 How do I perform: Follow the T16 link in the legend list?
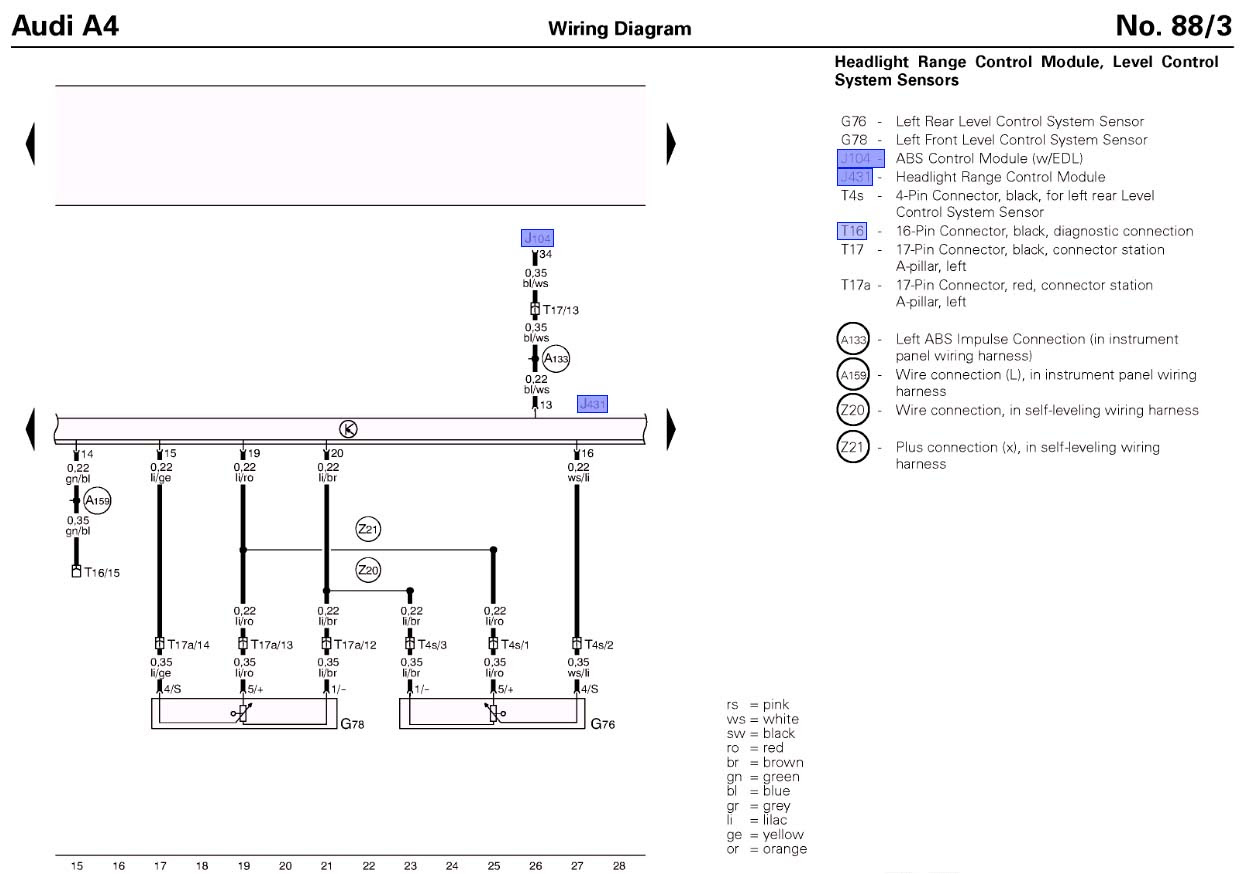tap(851, 231)
